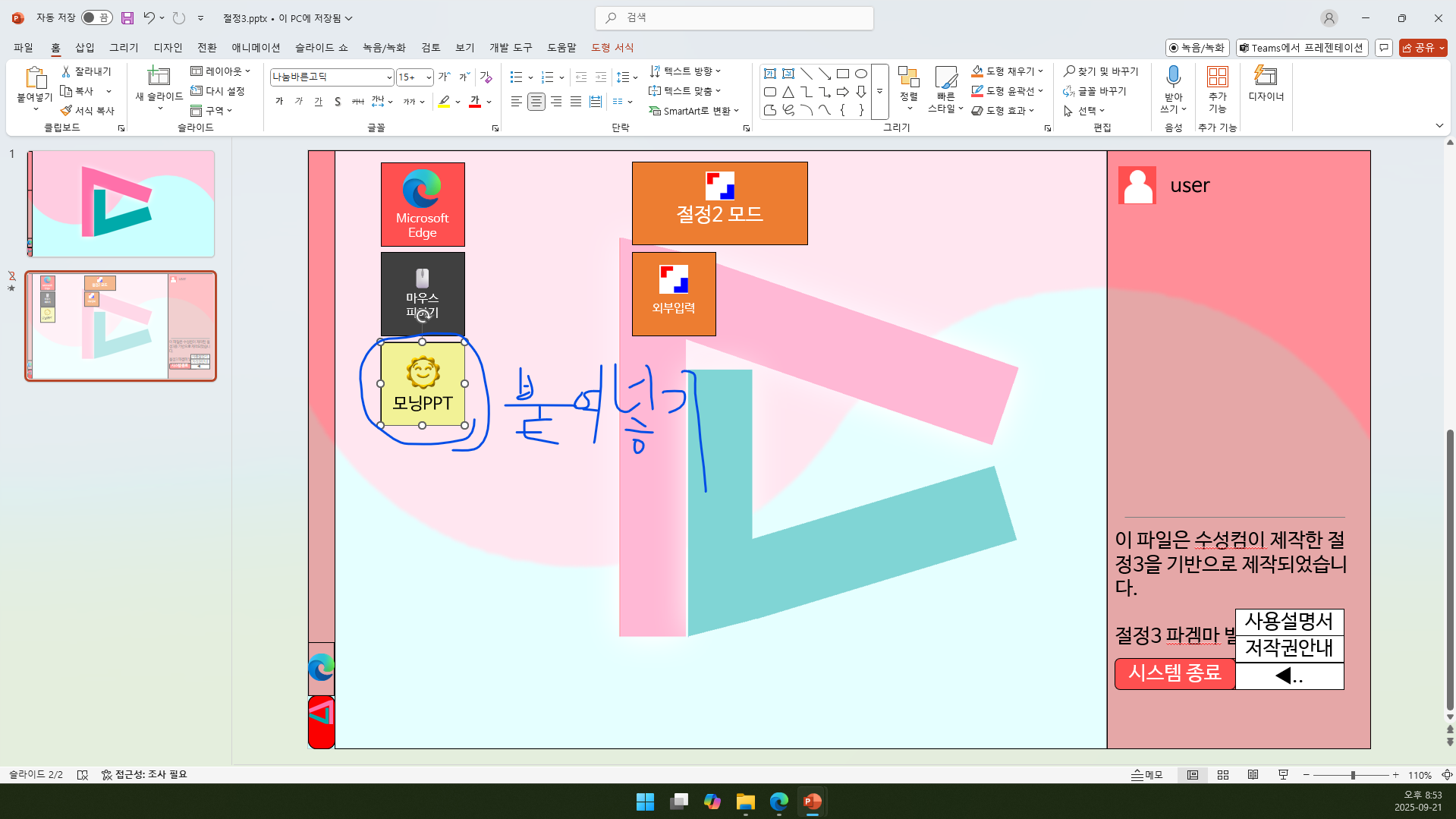
Task: Open the font name dropdown 나눔바른고딕
Action: click(388, 77)
